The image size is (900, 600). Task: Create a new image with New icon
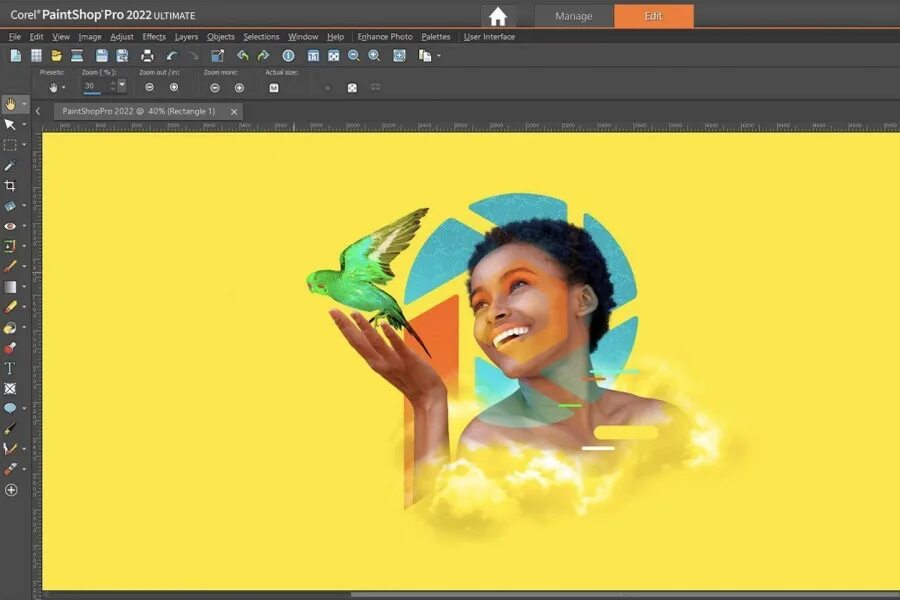click(x=15, y=56)
